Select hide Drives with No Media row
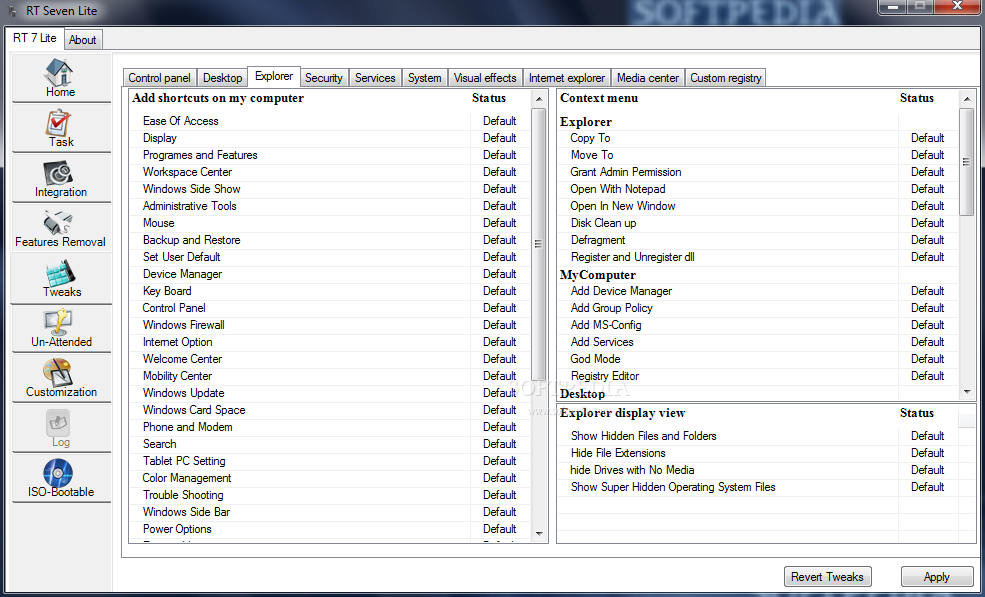The height and width of the screenshot is (597, 985). pyautogui.click(x=758, y=469)
